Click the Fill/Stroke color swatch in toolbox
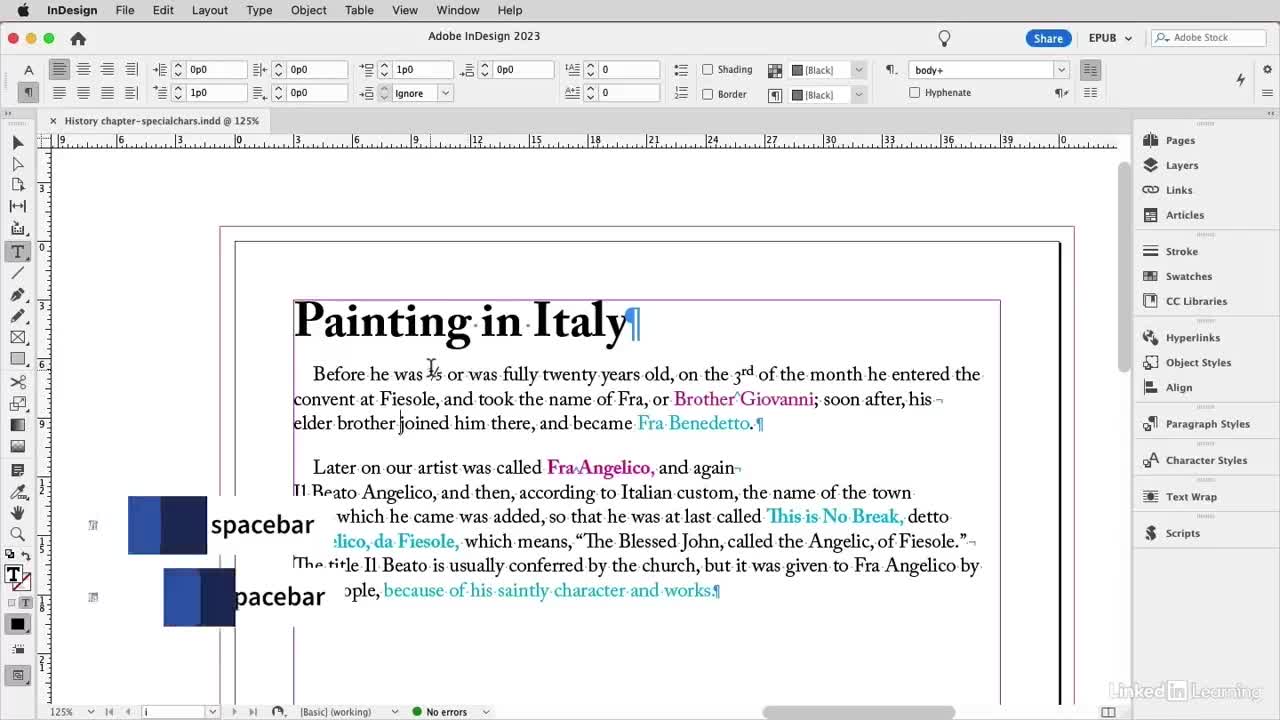This screenshot has width=1280, height=720. (15, 575)
